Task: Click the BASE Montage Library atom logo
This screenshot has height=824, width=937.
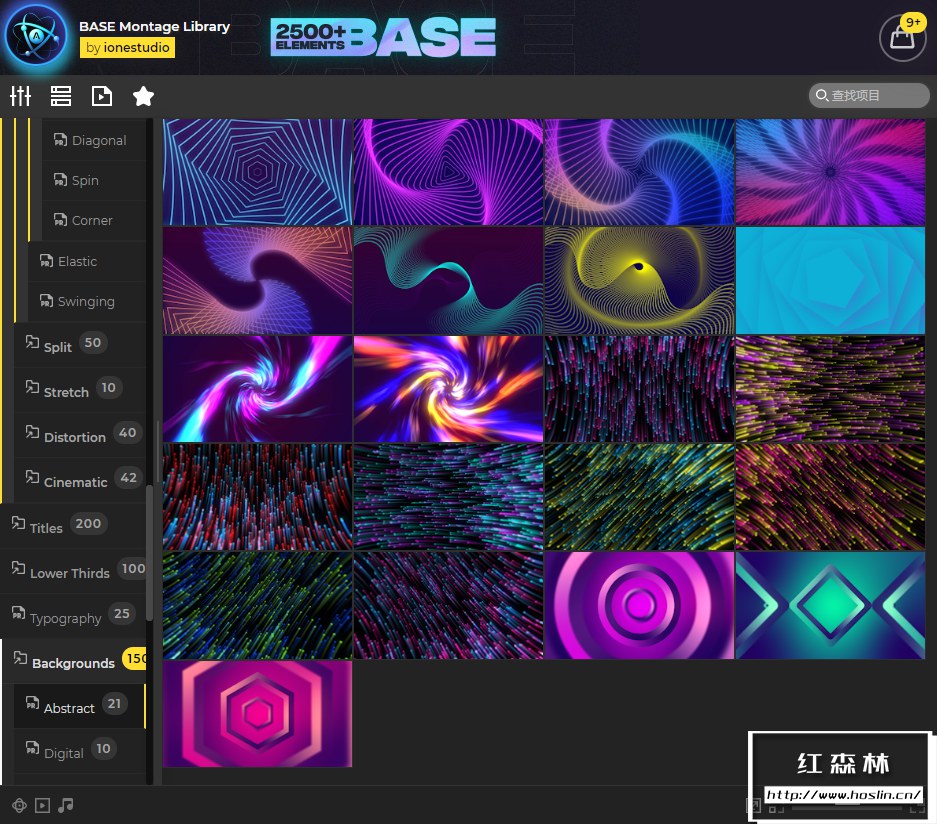Action: (x=36, y=36)
